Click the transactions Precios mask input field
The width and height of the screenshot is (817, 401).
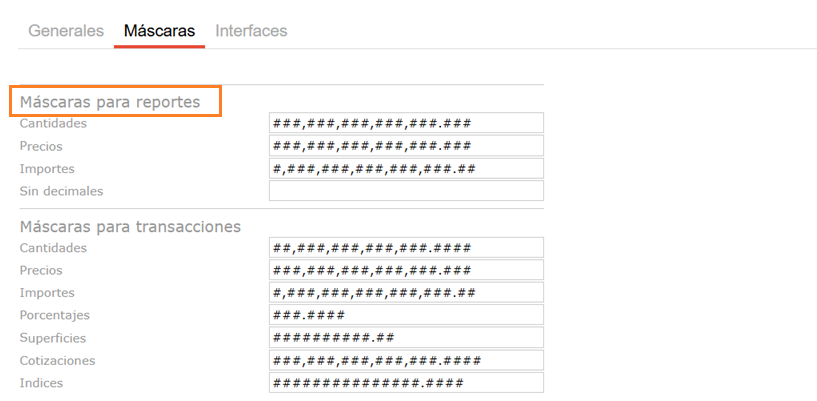(x=406, y=270)
